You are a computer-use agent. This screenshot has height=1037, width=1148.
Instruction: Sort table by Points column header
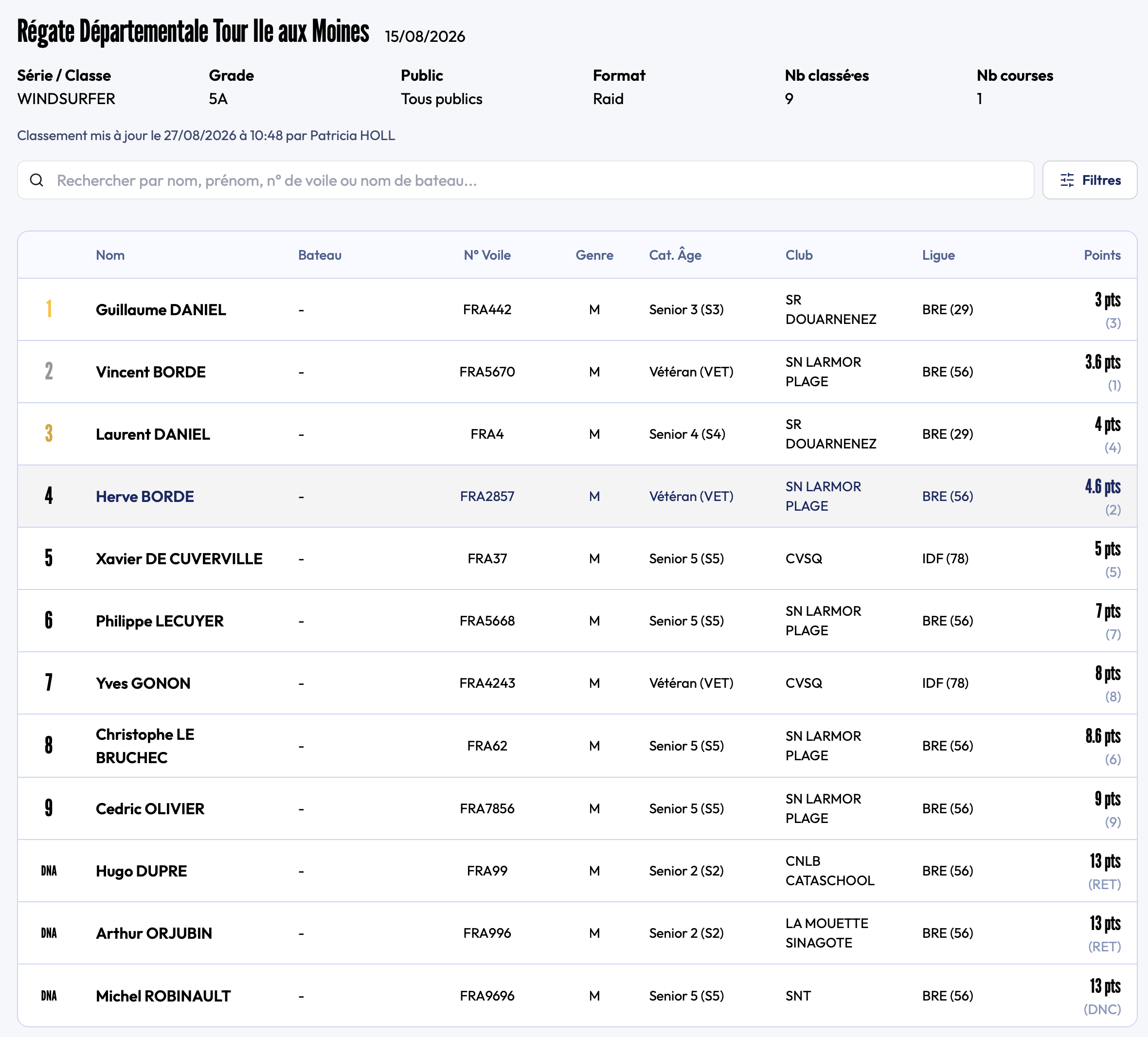pos(1102,255)
